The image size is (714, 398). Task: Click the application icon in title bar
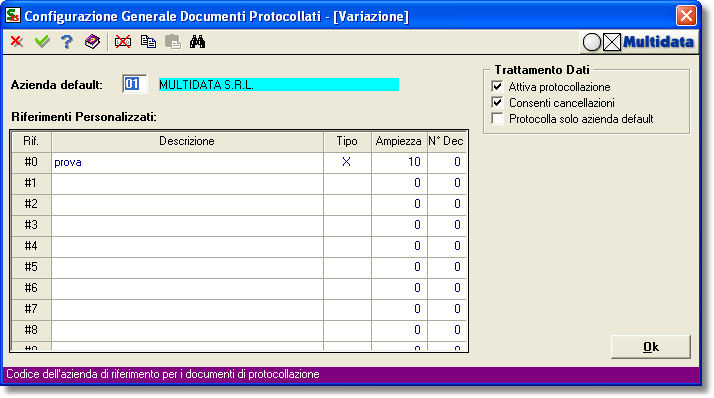click(x=13, y=15)
